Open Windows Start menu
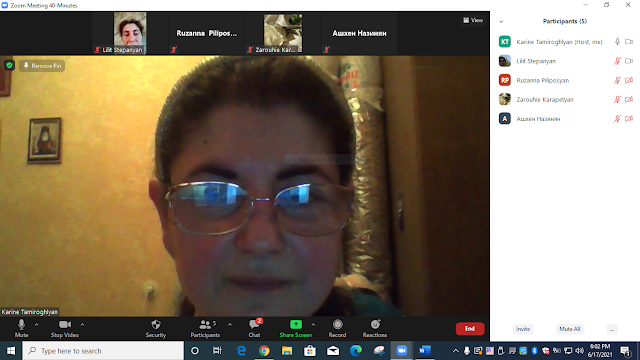The height and width of the screenshot is (360, 640). [x=11, y=351]
